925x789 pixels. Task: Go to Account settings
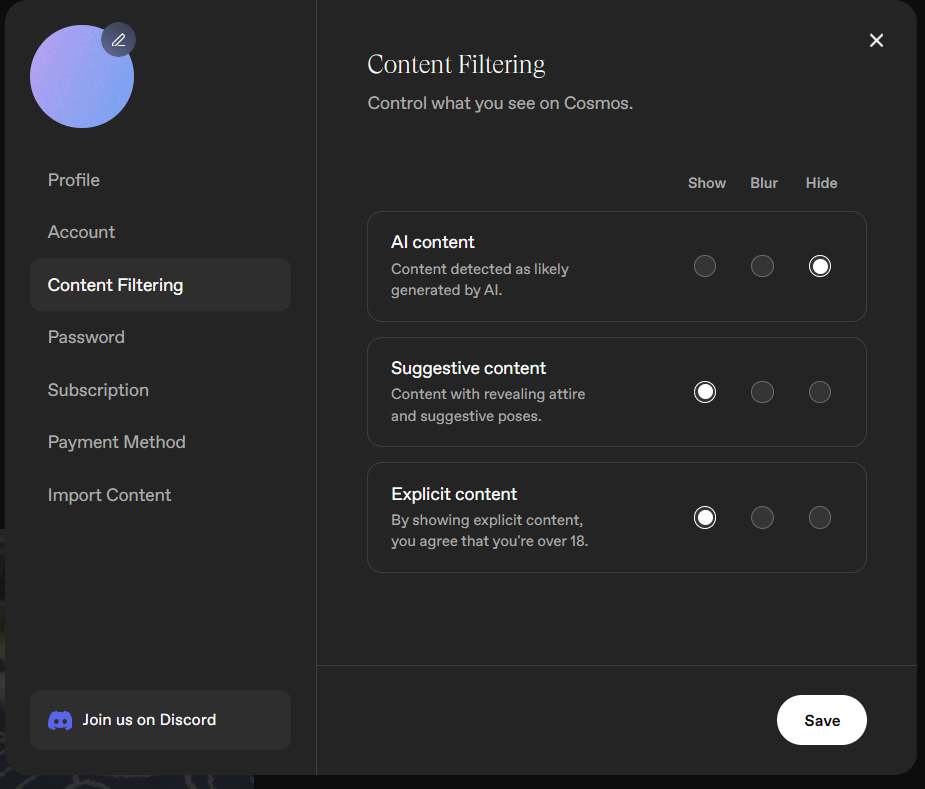pos(81,232)
